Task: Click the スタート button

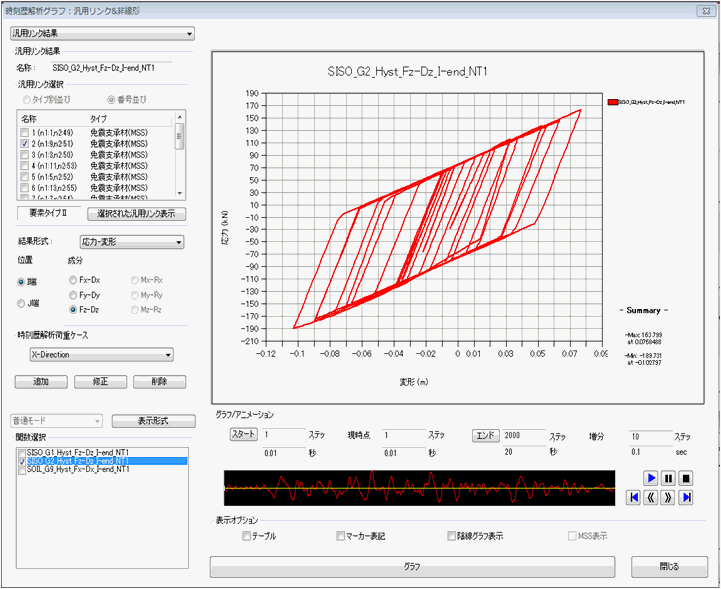Action: [244, 435]
